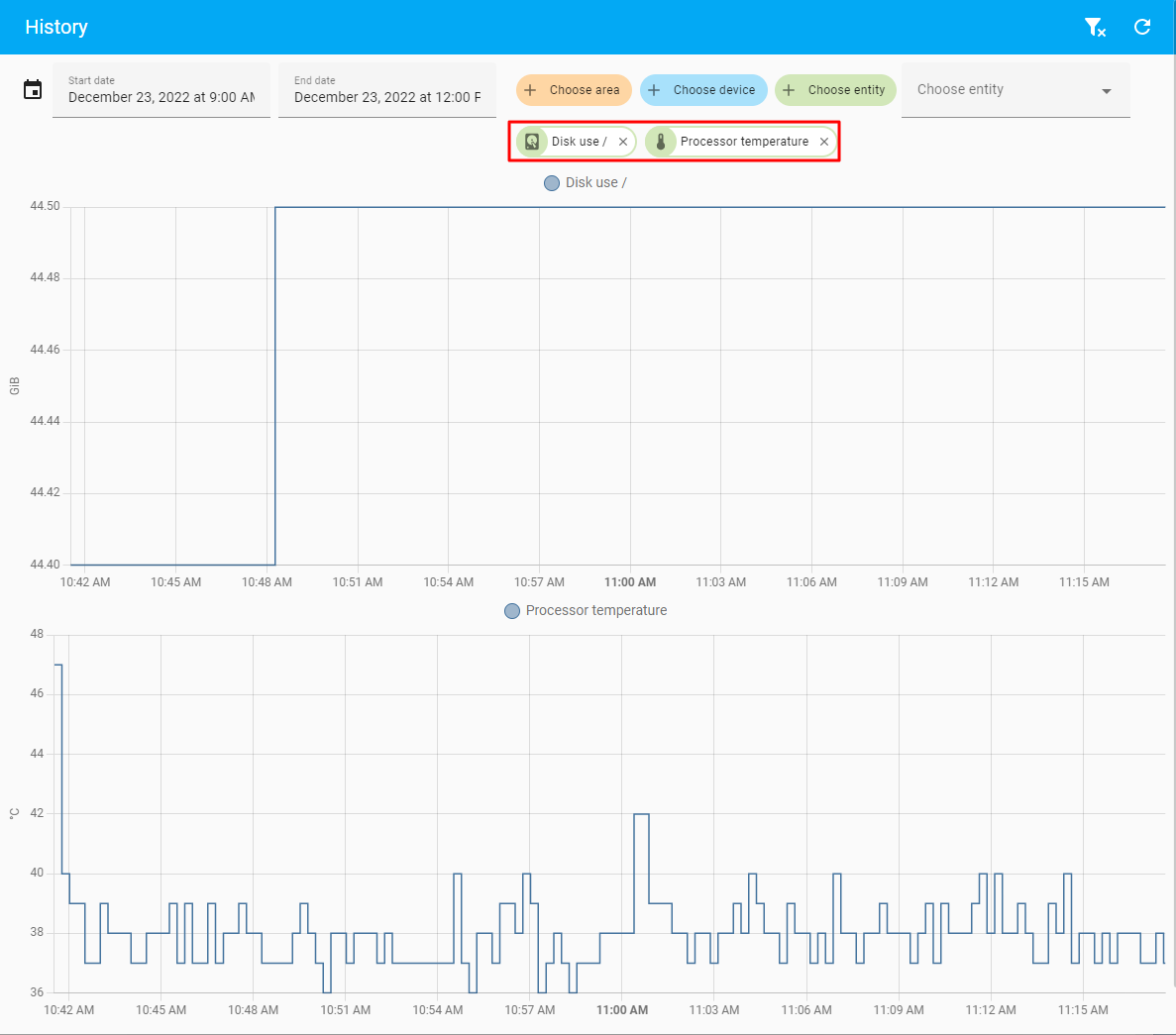Toggle Processor temperature legend series visibility
The image size is (1176, 1035).
point(595,611)
